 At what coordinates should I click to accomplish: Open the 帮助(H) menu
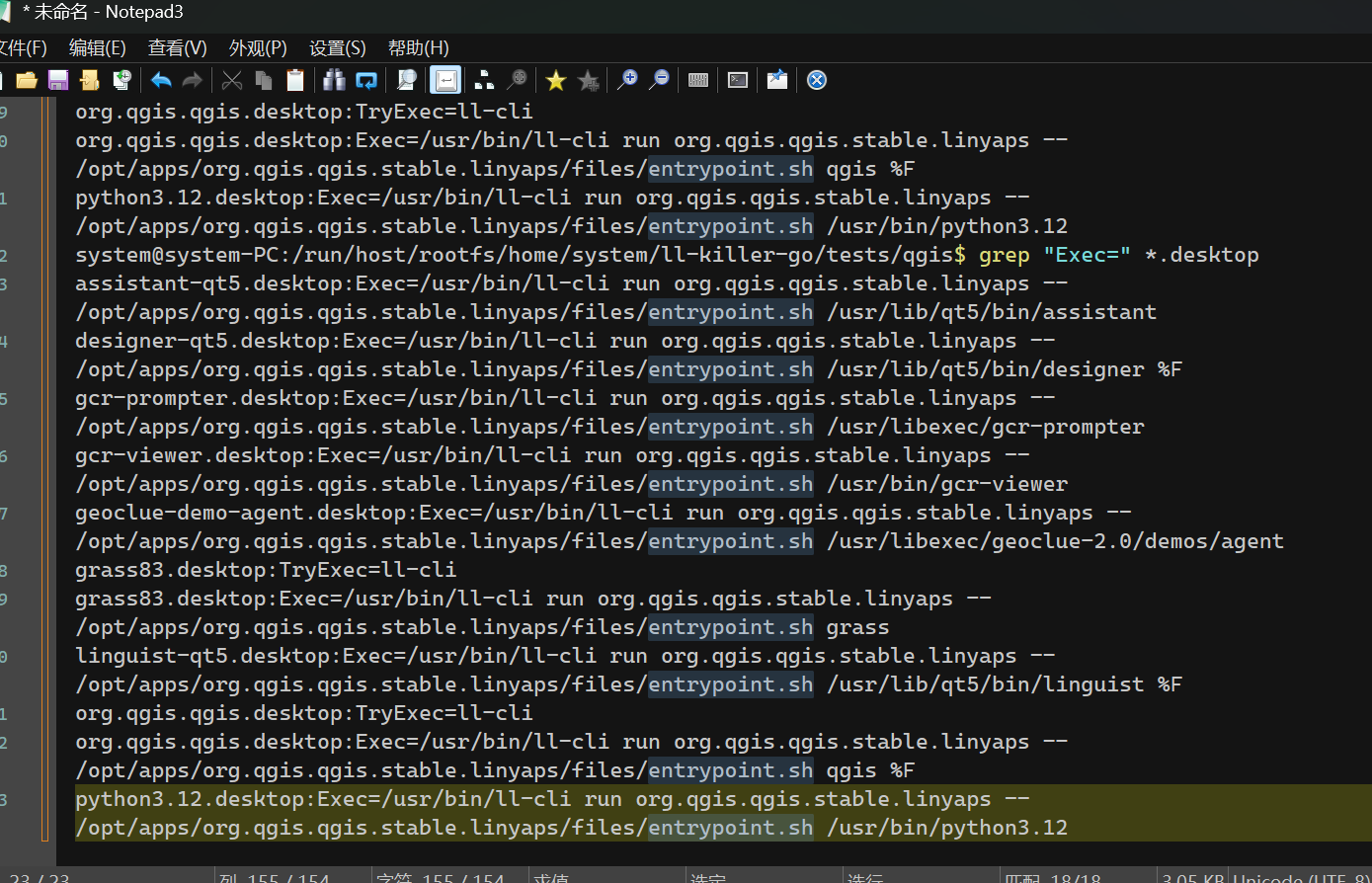pyautogui.click(x=419, y=47)
